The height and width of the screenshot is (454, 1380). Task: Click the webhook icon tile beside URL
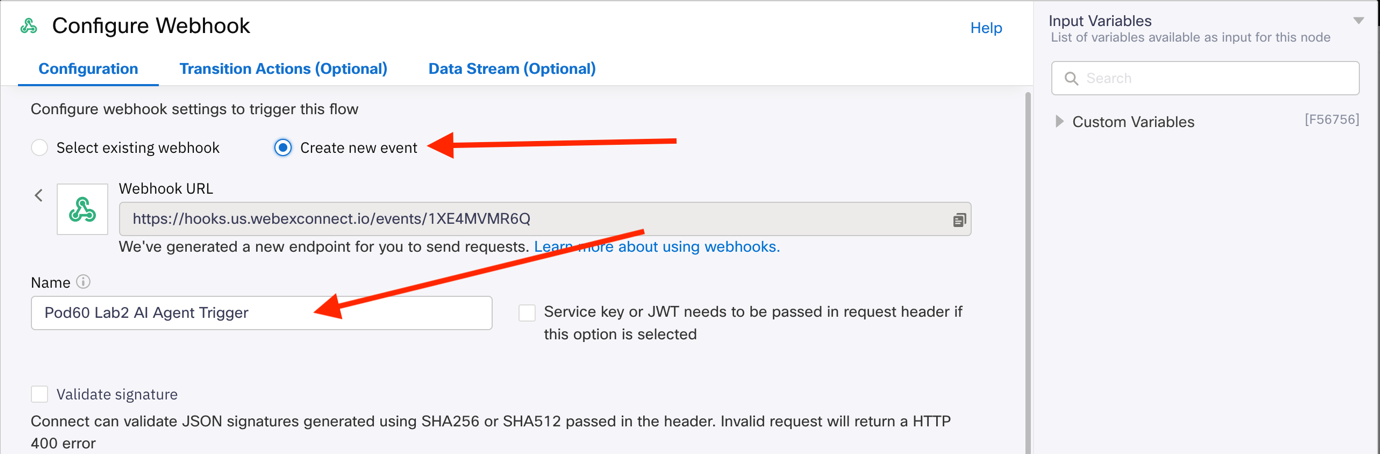tap(82, 210)
